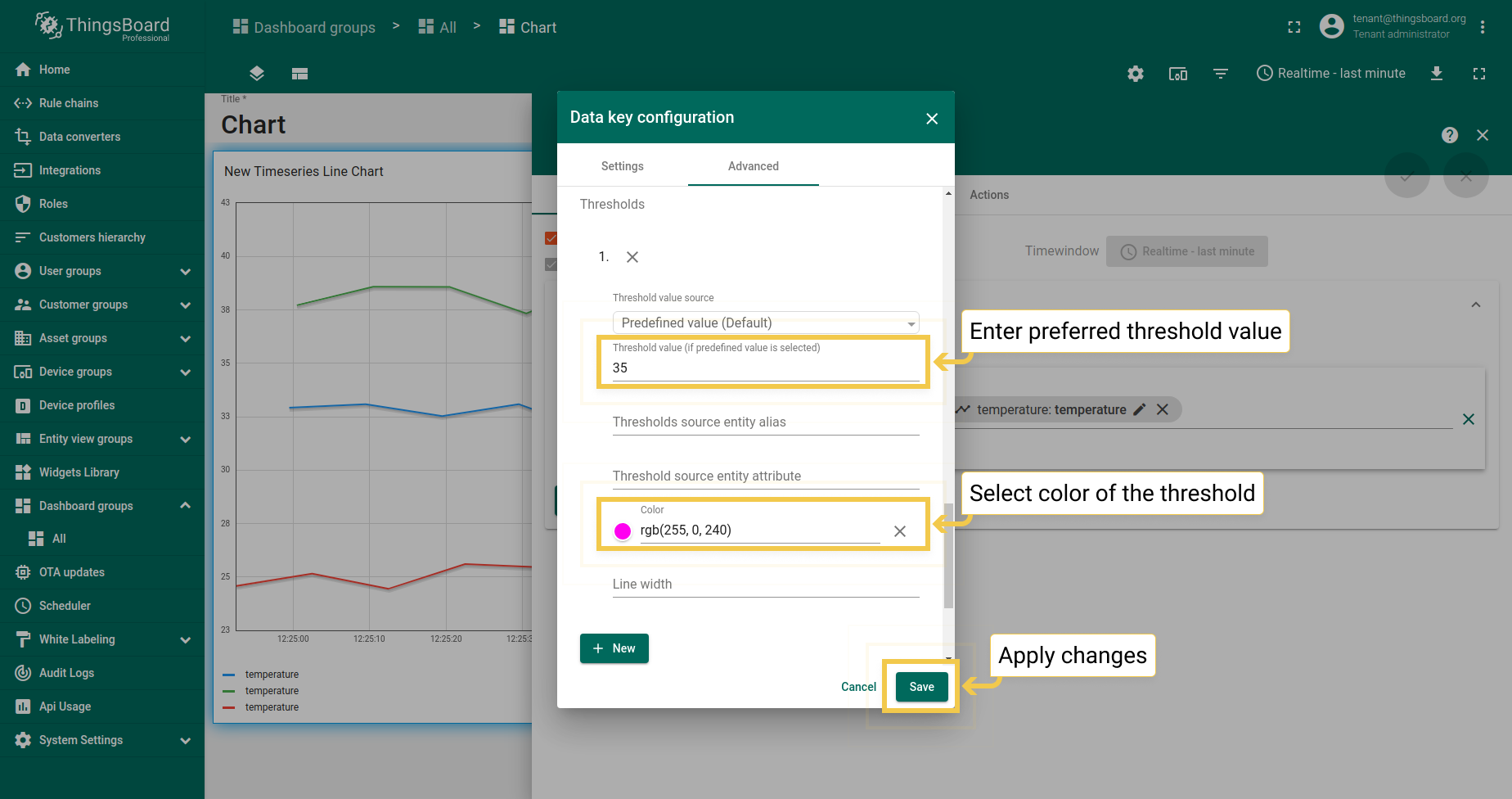Clear the threshold color value
This screenshot has width=1512, height=799.
[x=899, y=531]
